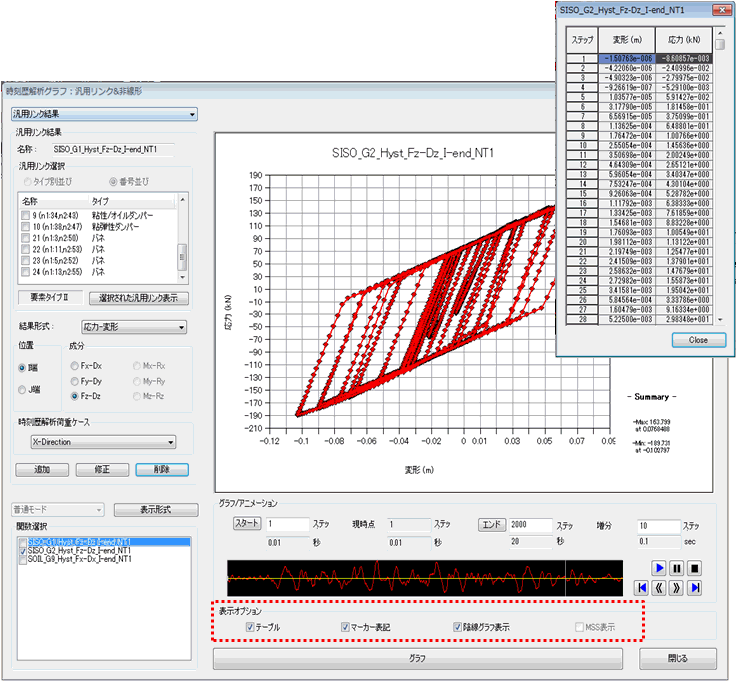The height and width of the screenshot is (682, 737).
Task: Click 選択された汎用リンク表示 button
Action: click(x=138, y=298)
